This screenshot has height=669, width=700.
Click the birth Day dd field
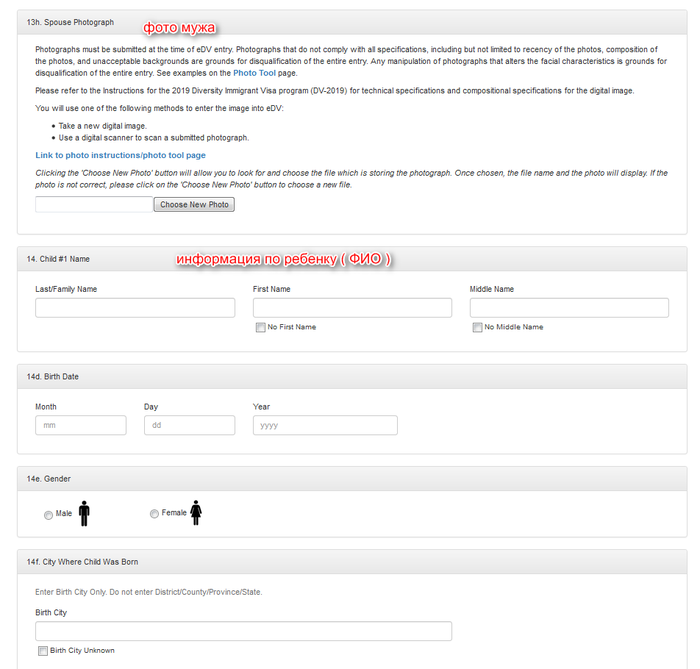pos(189,425)
